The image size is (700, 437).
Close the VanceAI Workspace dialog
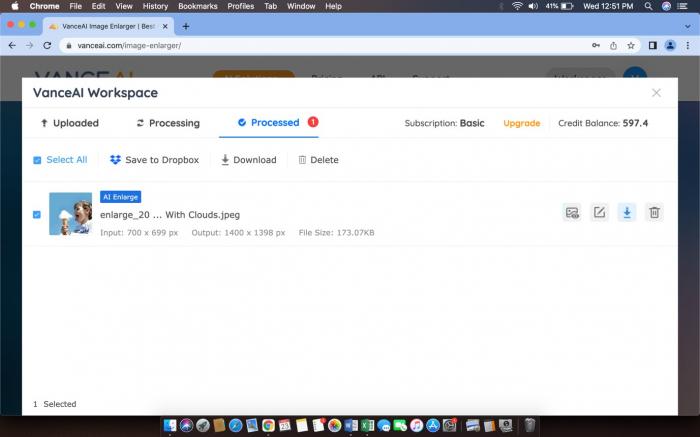(x=656, y=93)
